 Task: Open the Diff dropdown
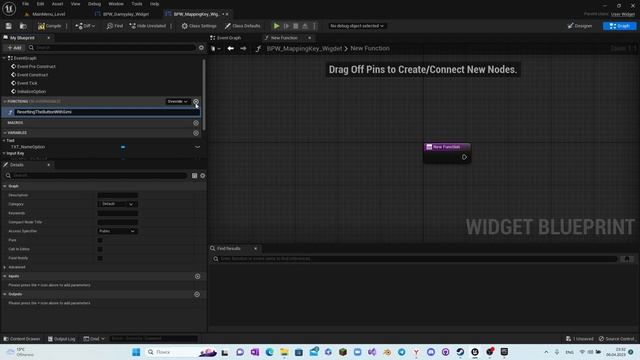click(x=85, y=26)
